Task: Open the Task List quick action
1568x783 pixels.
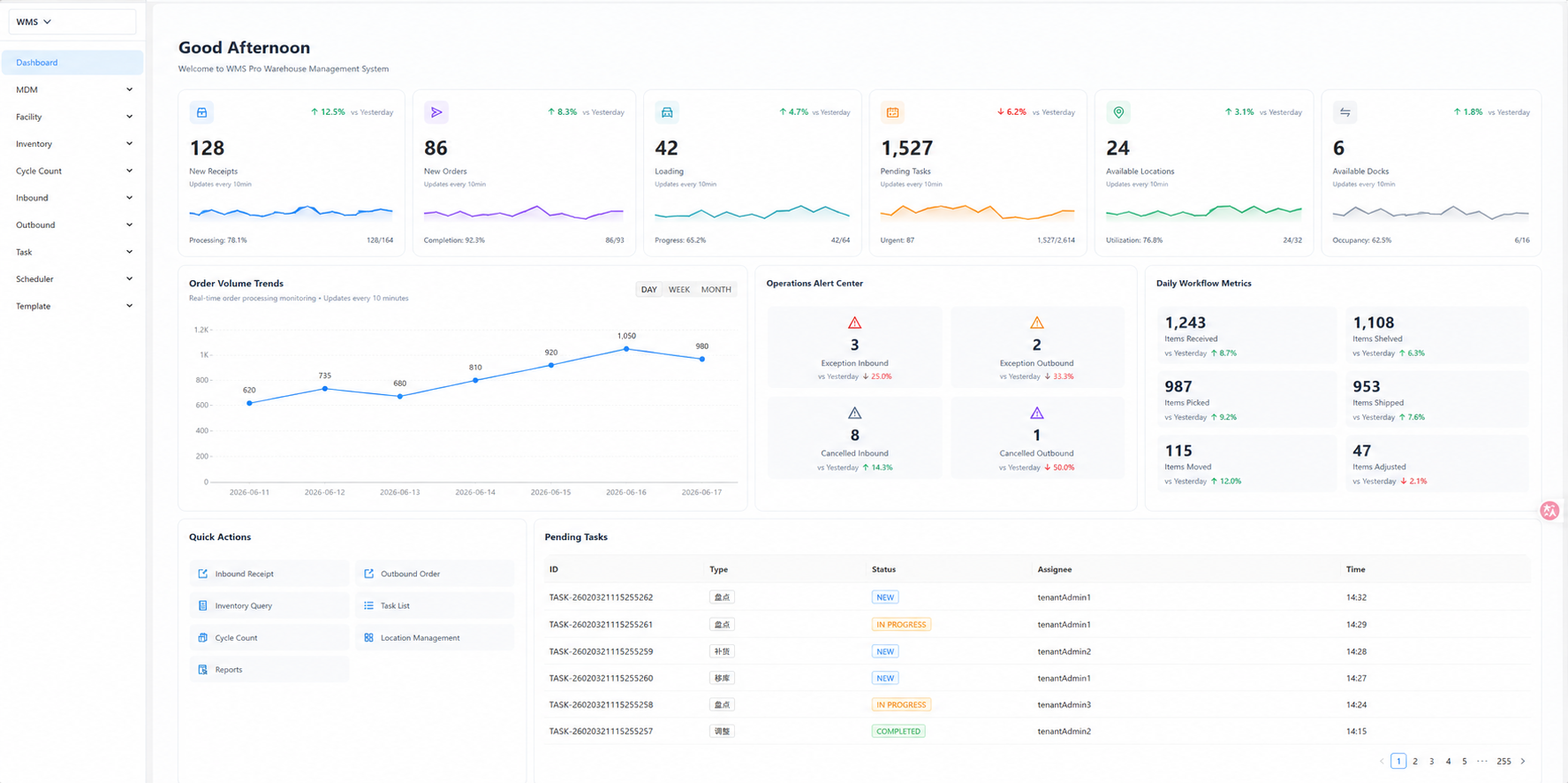Action: [x=435, y=605]
